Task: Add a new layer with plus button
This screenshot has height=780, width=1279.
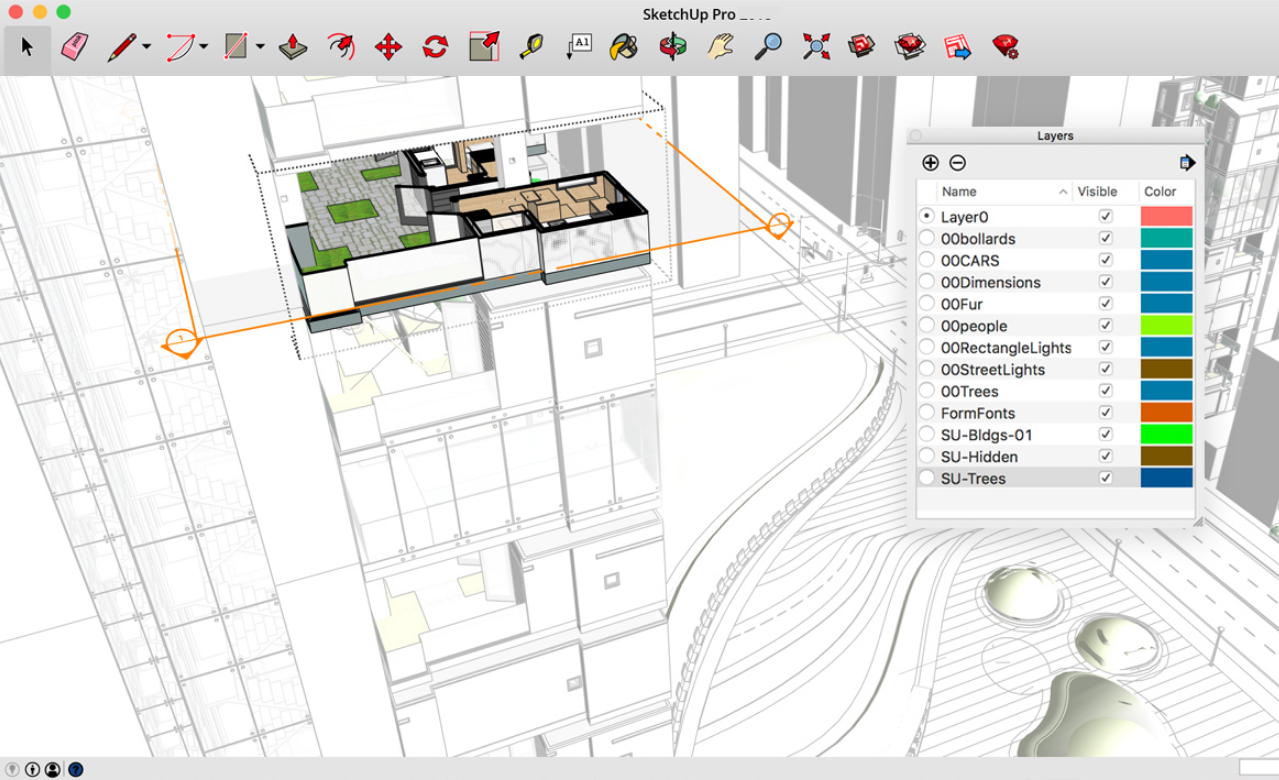Action: tap(930, 163)
